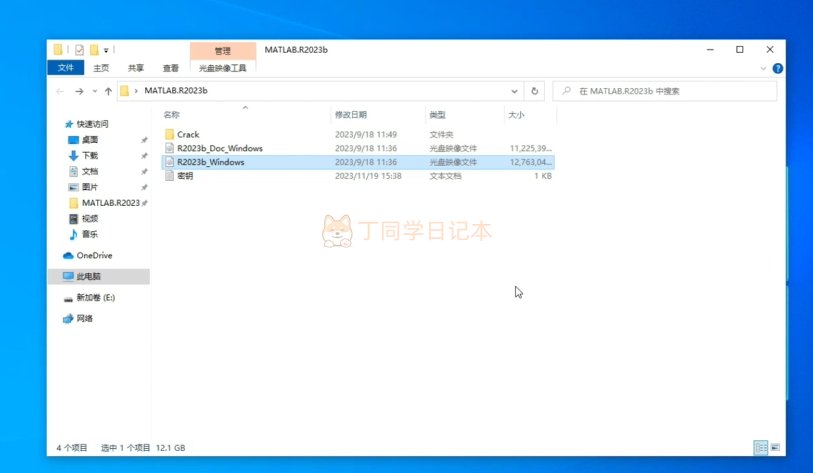Click the Forward navigation arrow
This screenshot has width=813, height=473.
coord(79,91)
